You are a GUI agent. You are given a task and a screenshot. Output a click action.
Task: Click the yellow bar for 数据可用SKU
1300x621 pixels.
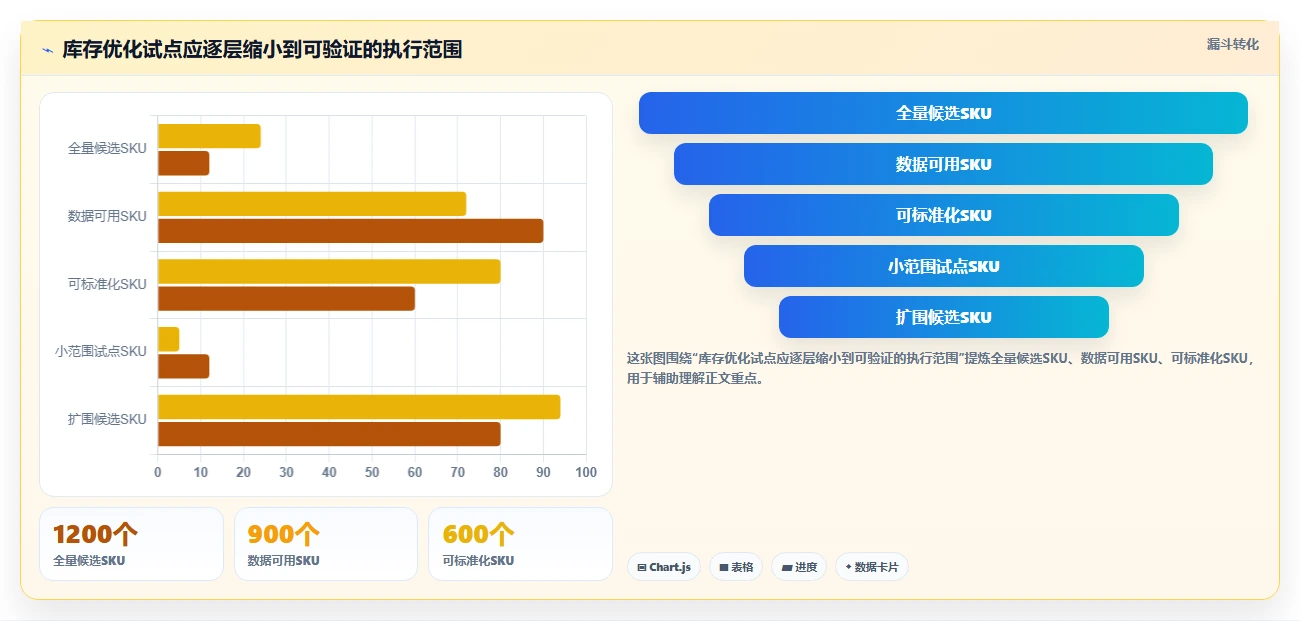click(312, 204)
